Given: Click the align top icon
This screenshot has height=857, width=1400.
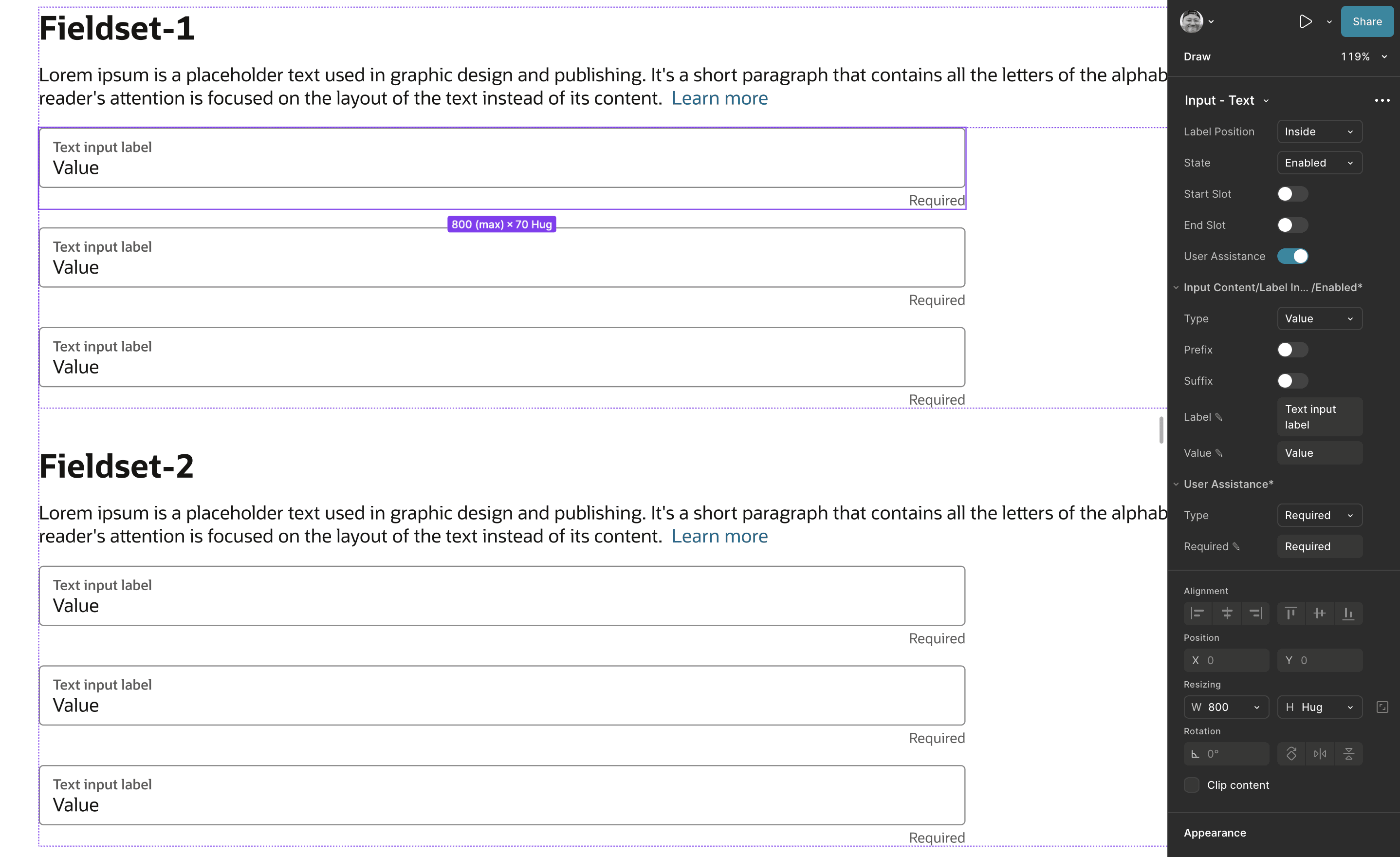Looking at the screenshot, I should [x=1291, y=613].
